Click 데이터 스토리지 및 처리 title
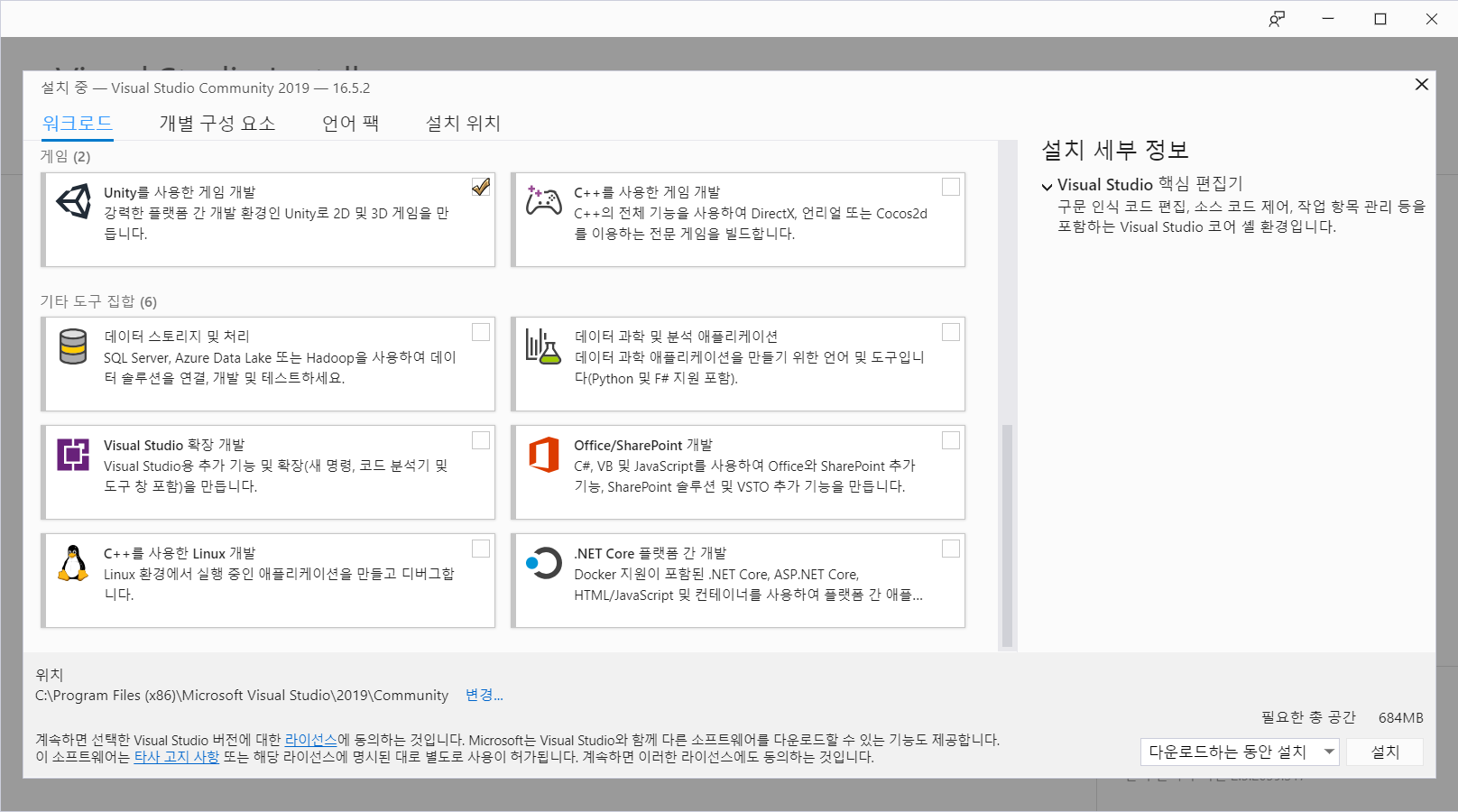Screen dimensions: 1458x812 [177, 337]
